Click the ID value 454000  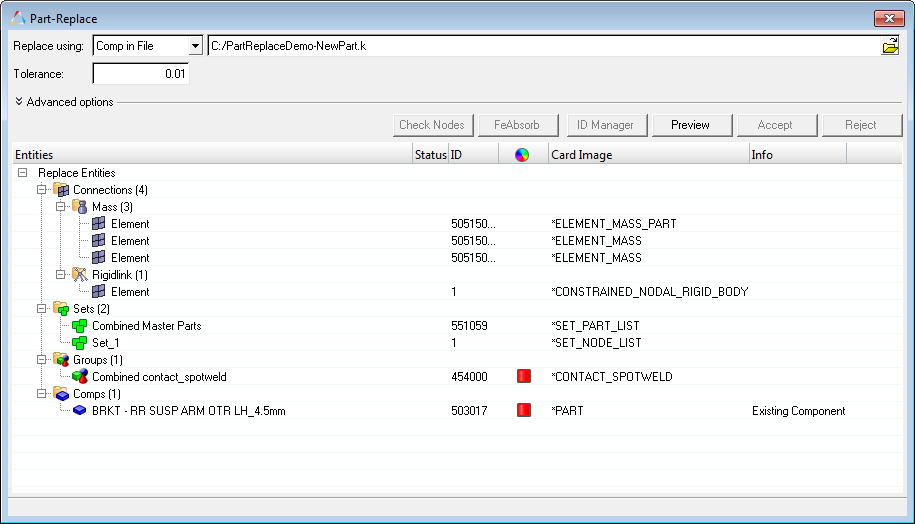(x=469, y=376)
